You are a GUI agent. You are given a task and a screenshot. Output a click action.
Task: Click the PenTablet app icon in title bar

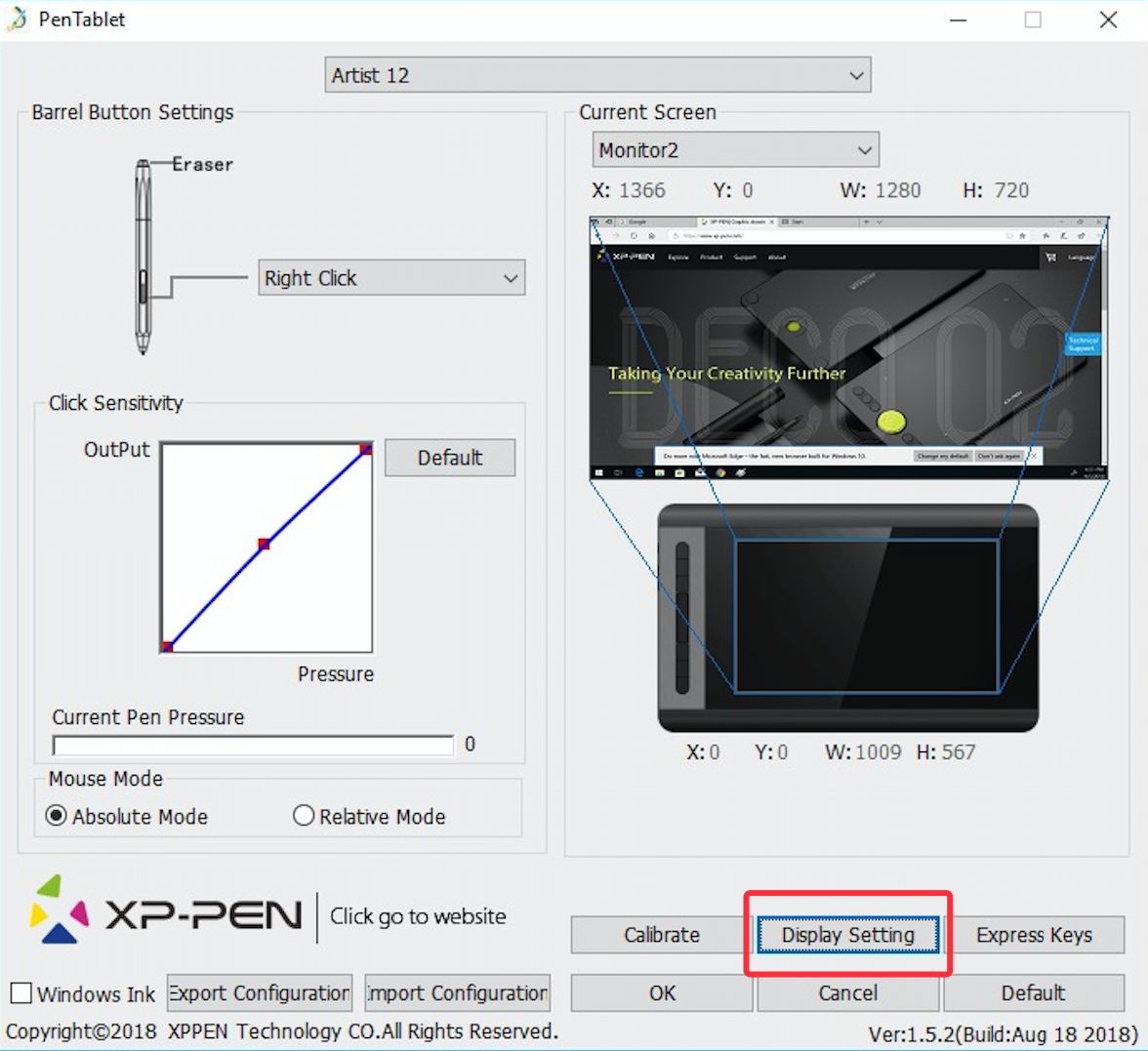click(18, 20)
